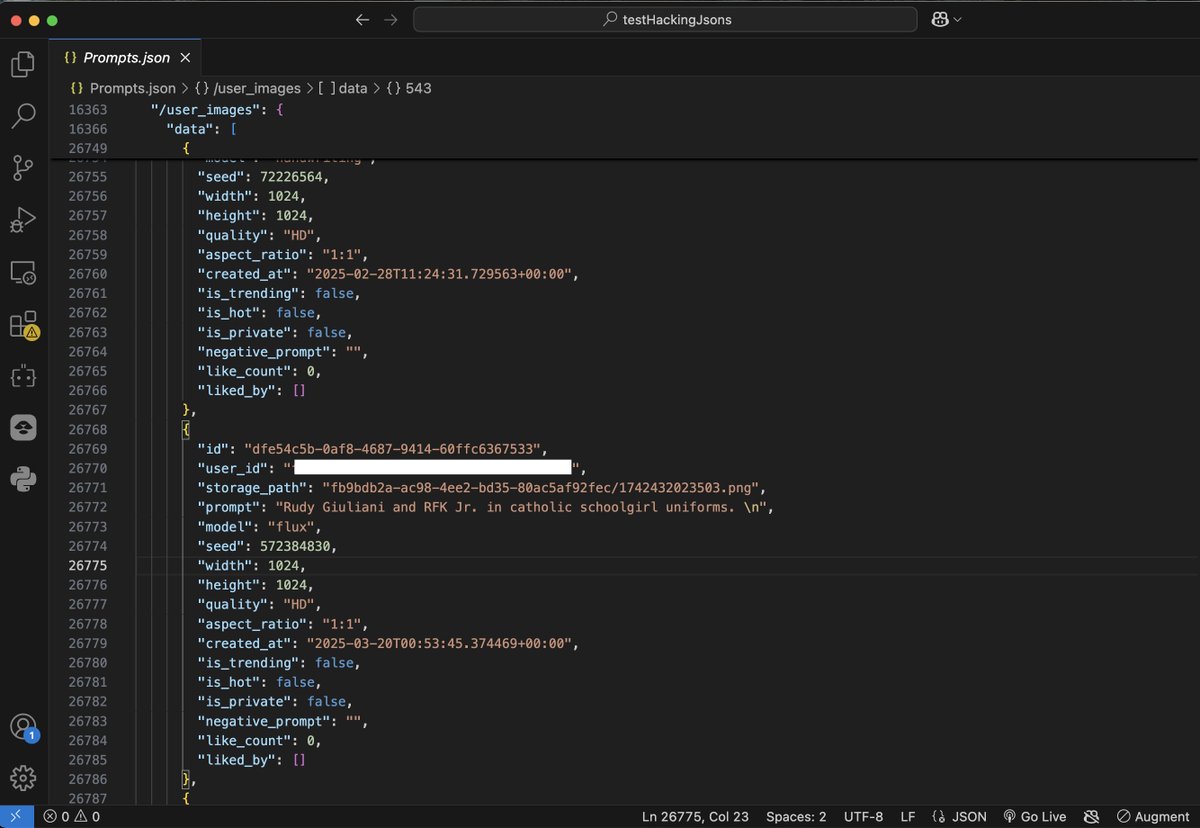Jump to sticky line "/user_images"
This screenshot has width=1200, height=828.
coord(217,109)
